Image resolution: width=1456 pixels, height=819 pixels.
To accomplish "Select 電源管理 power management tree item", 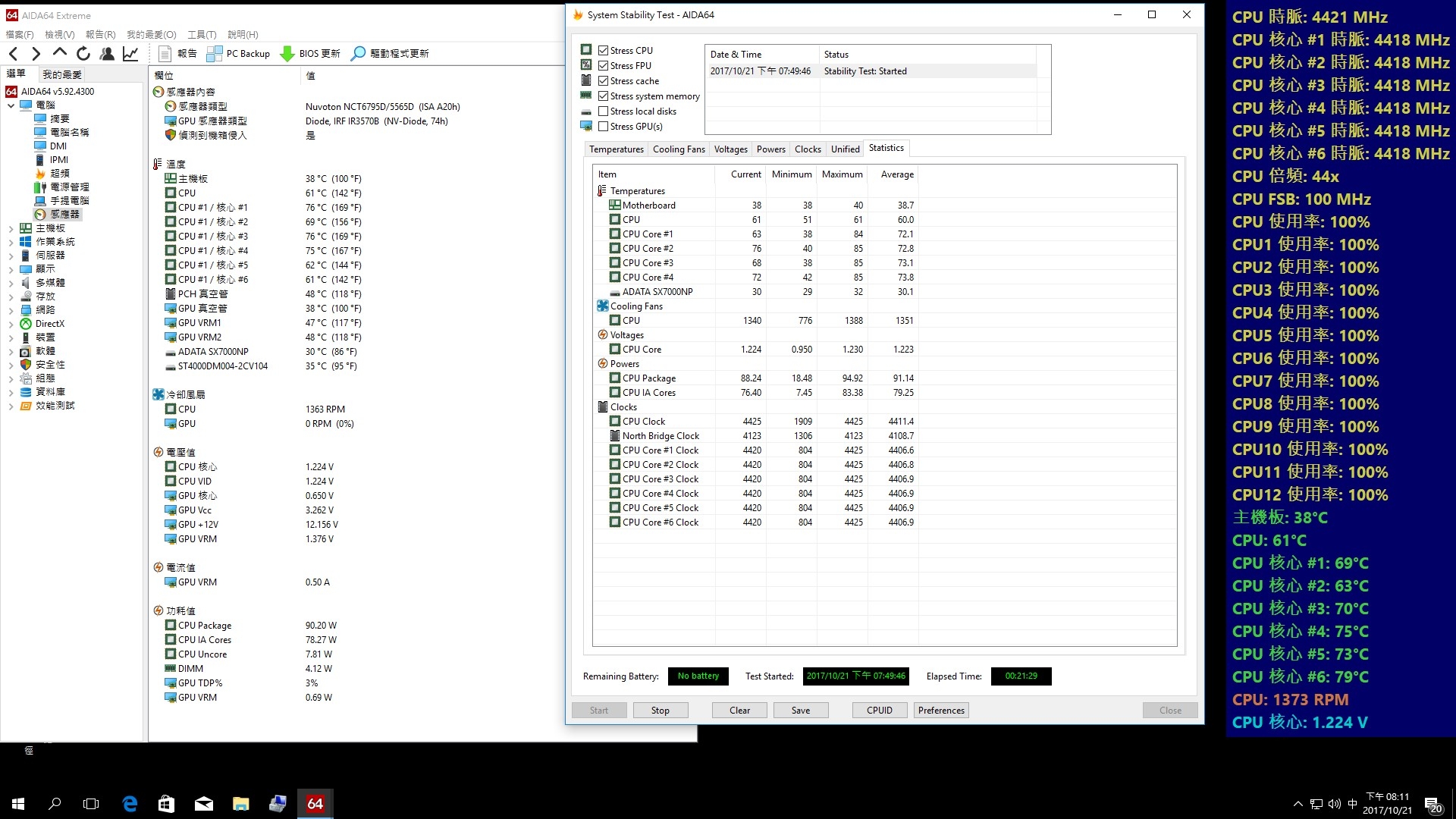I will coord(62,187).
